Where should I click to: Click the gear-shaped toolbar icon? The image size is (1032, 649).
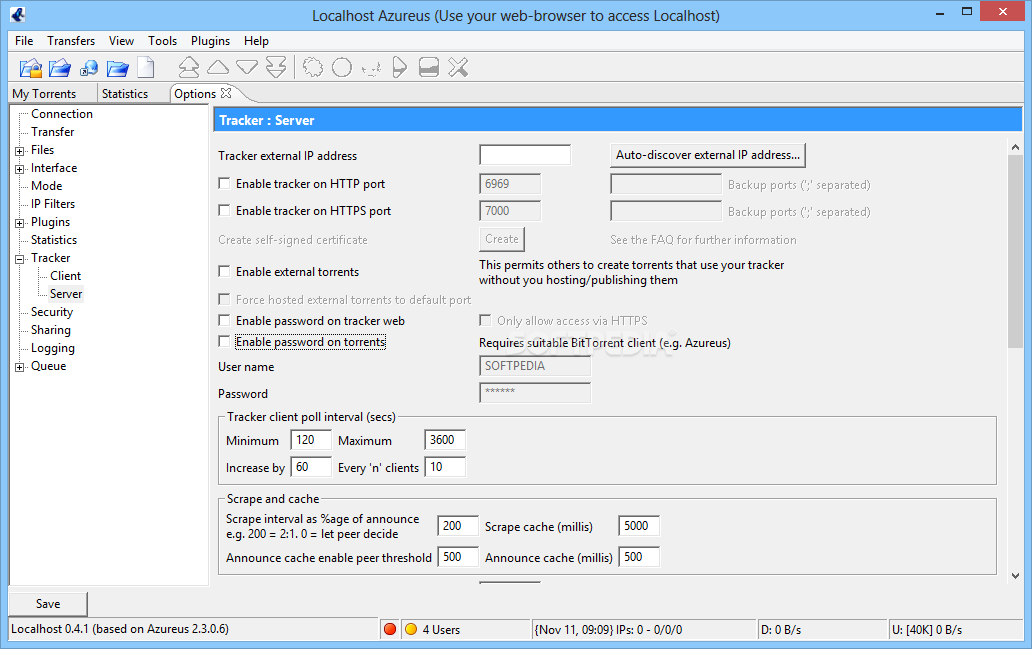(313, 67)
